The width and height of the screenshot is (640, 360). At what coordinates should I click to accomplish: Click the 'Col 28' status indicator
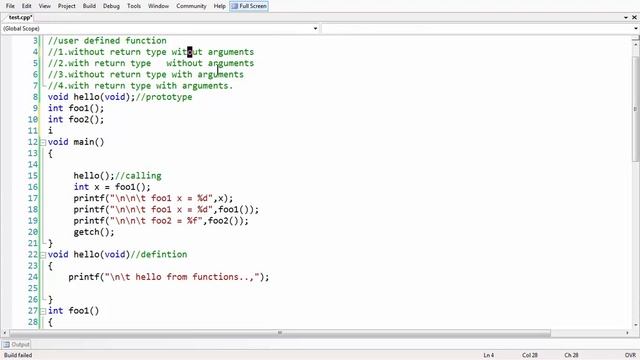coord(530,355)
